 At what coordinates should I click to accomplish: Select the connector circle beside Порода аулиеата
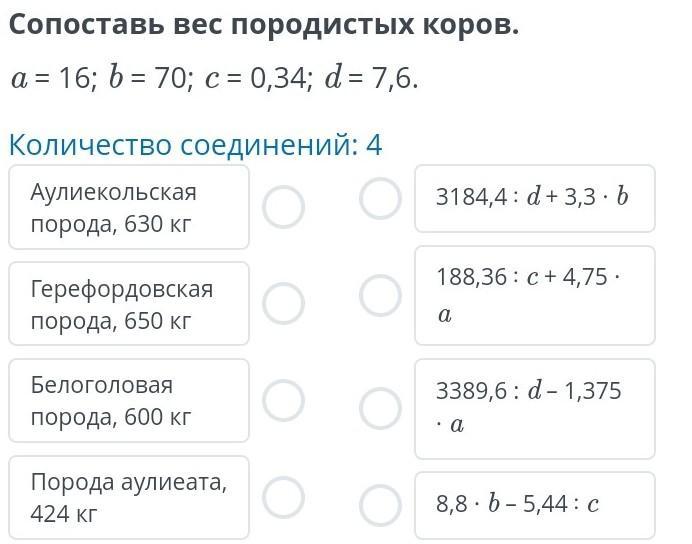(x=283, y=496)
